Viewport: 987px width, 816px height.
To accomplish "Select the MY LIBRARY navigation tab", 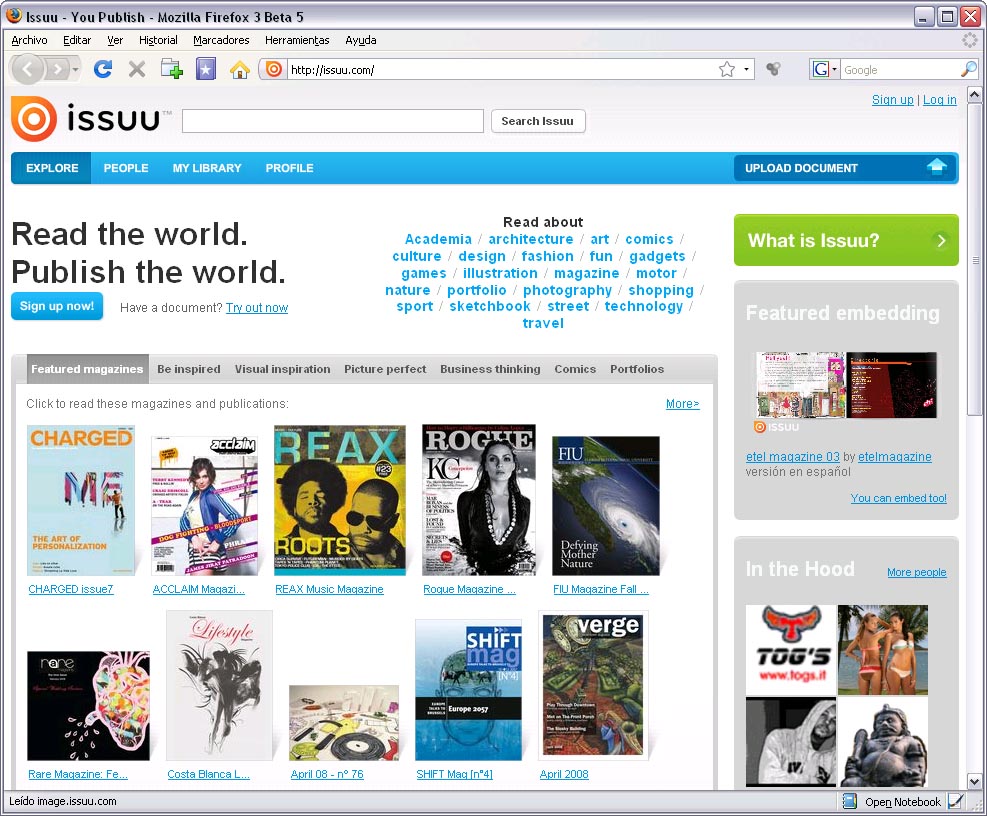I will click(207, 168).
